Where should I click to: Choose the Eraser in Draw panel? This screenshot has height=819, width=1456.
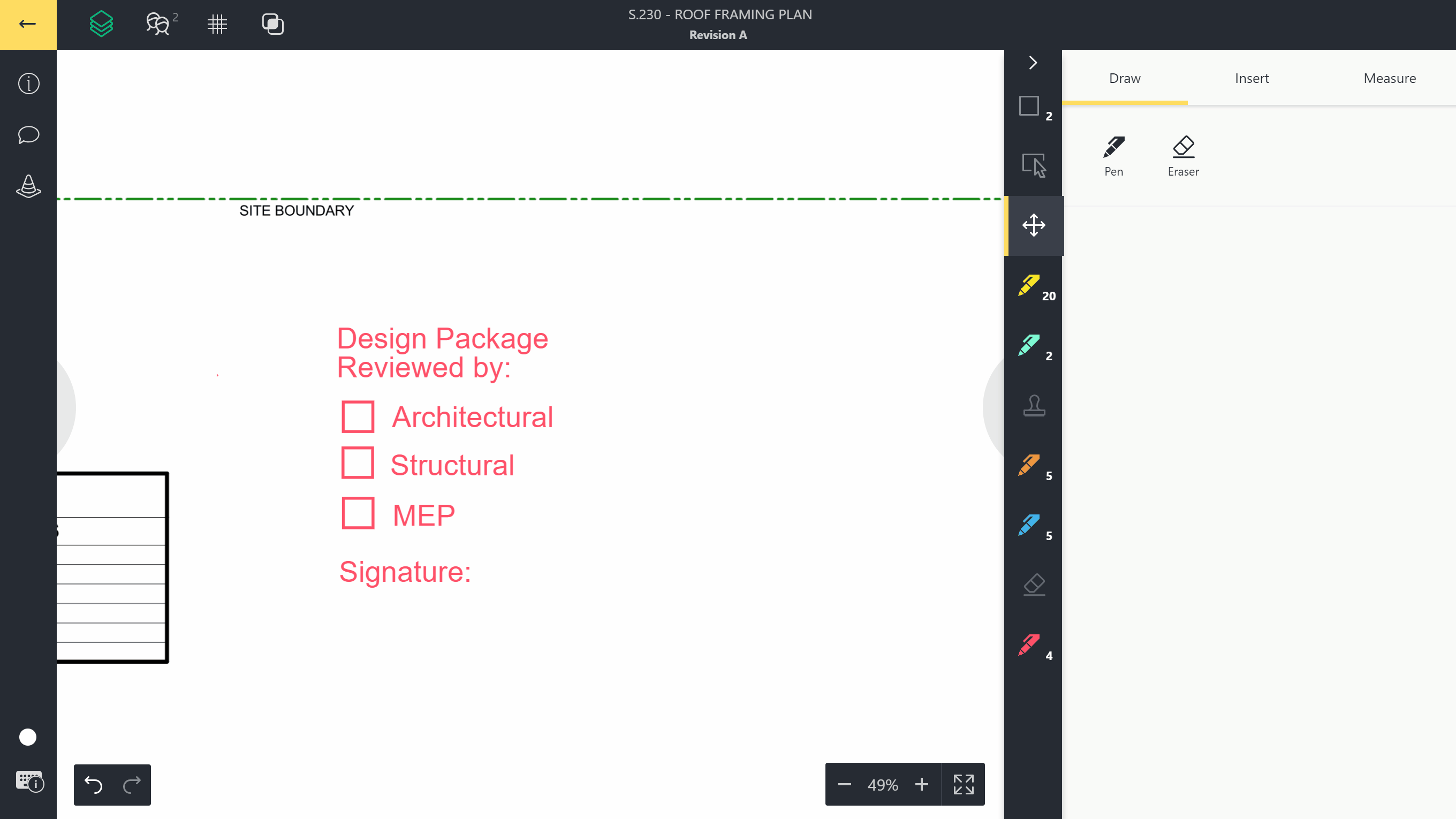(1183, 155)
